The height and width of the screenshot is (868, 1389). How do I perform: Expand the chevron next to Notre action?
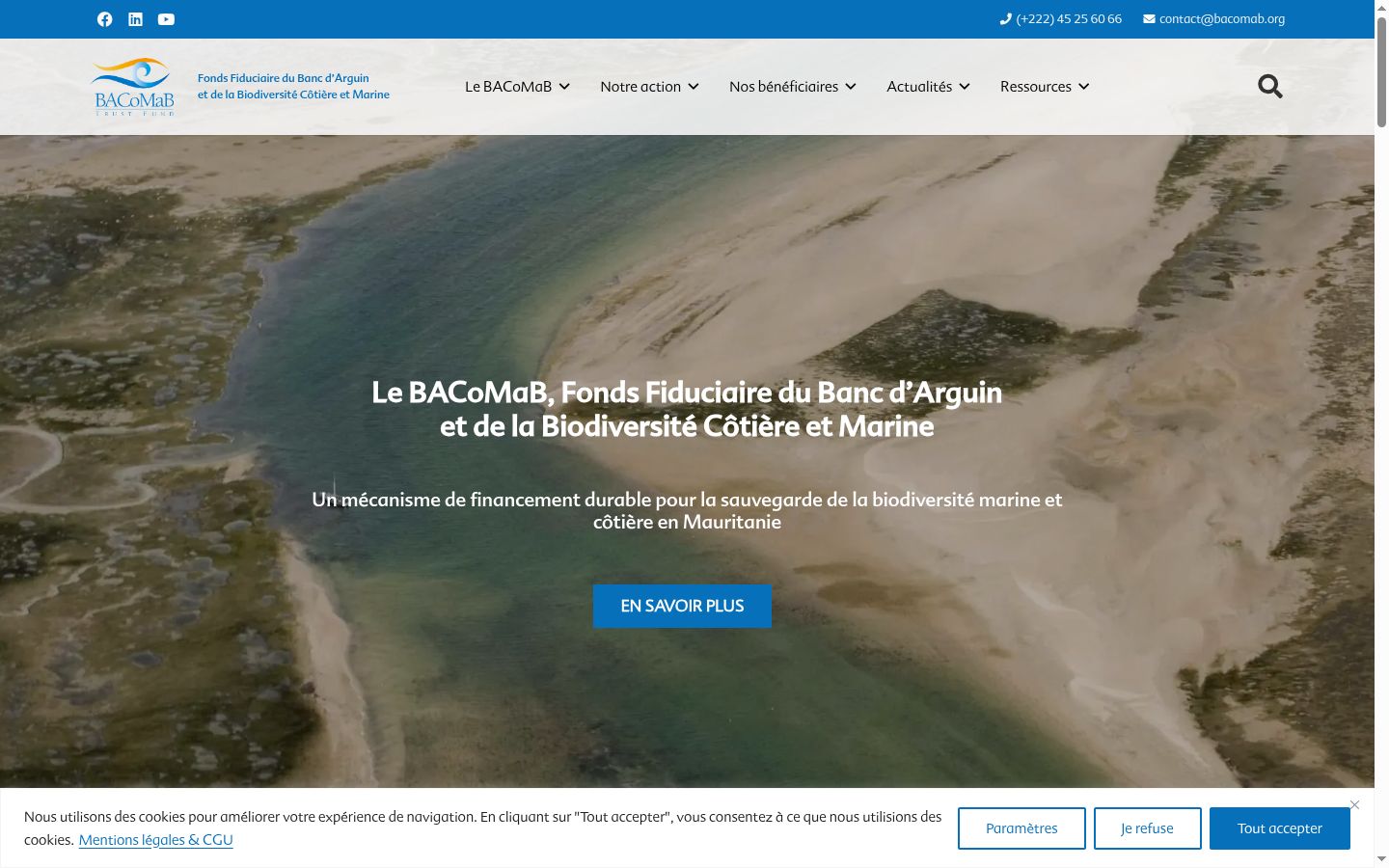click(694, 87)
